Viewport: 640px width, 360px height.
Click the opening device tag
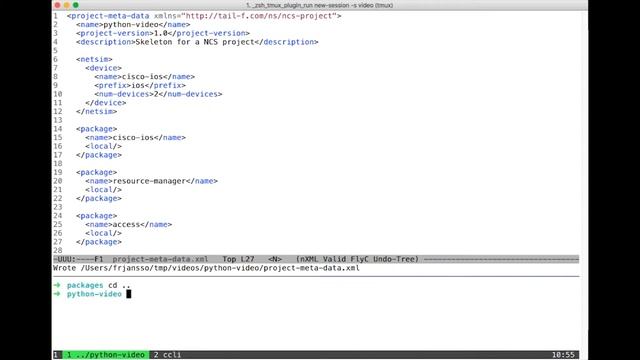click(103, 68)
